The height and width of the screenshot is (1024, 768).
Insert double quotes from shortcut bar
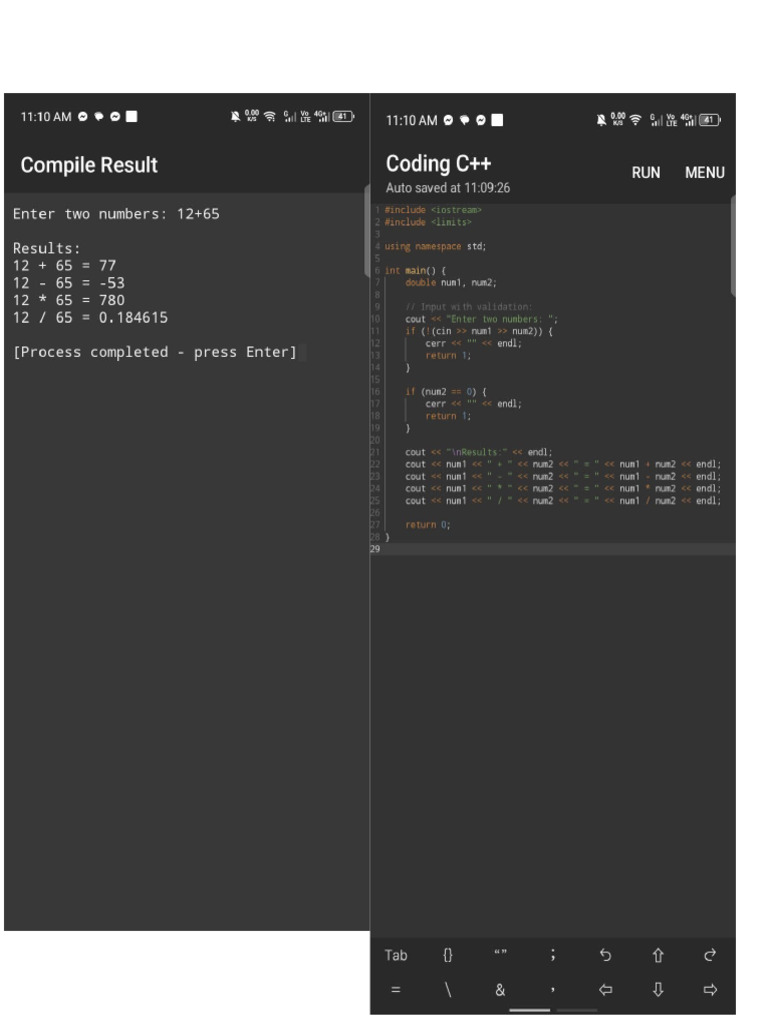[x=501, y=955]
